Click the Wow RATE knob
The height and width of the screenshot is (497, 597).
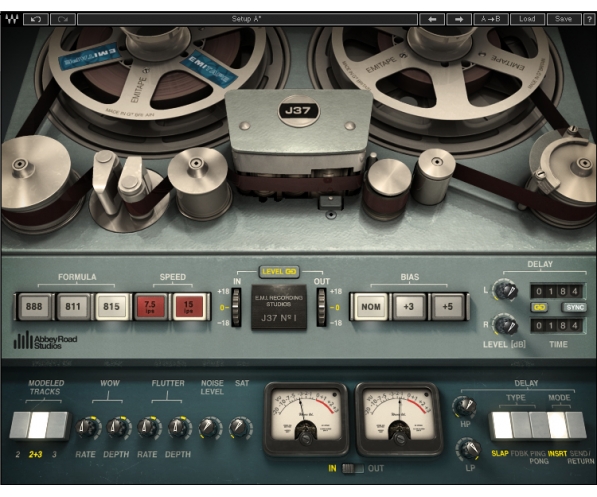(x=85, y=428)
